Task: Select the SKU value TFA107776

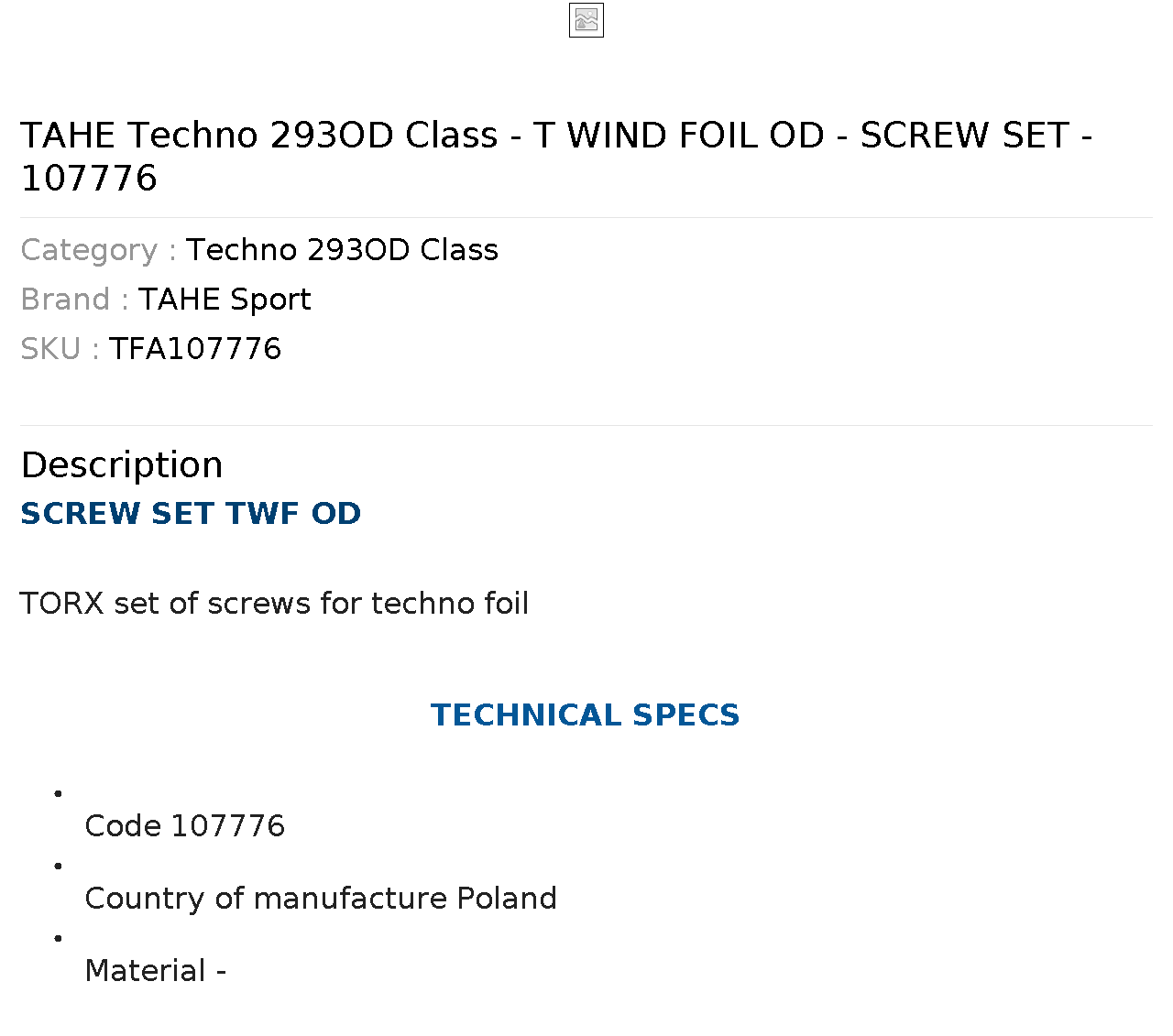Action: (x=195, y=348)
